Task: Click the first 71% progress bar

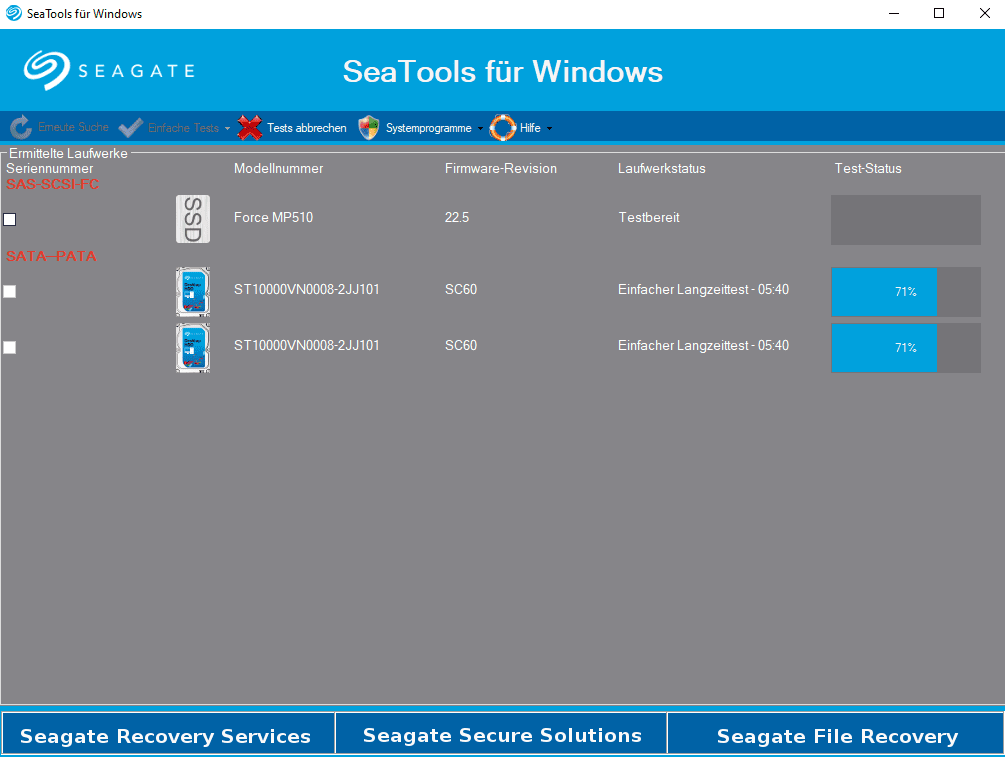Action: tap(906, 292)
